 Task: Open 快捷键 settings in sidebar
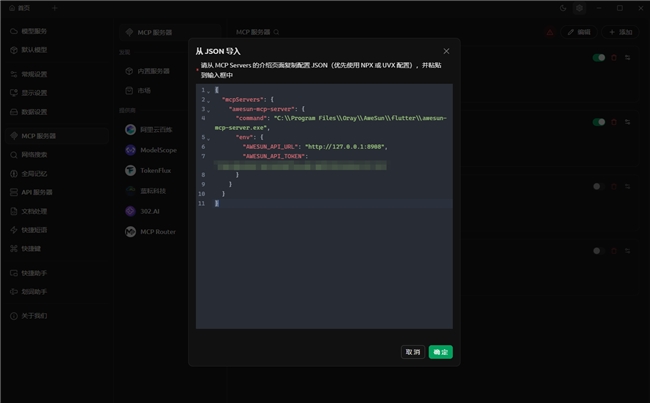click(32, 248)
